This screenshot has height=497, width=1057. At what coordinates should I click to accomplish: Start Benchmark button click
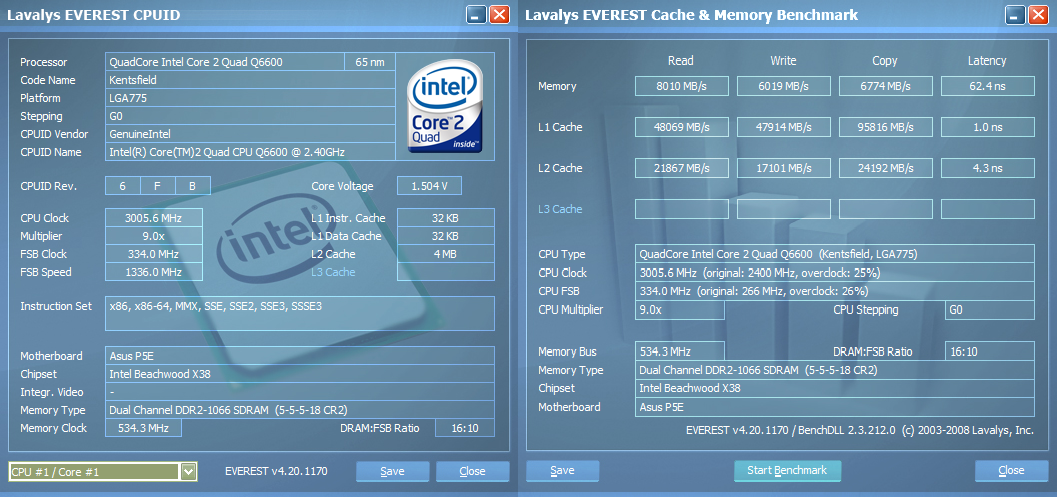click(x=787, y=471)
